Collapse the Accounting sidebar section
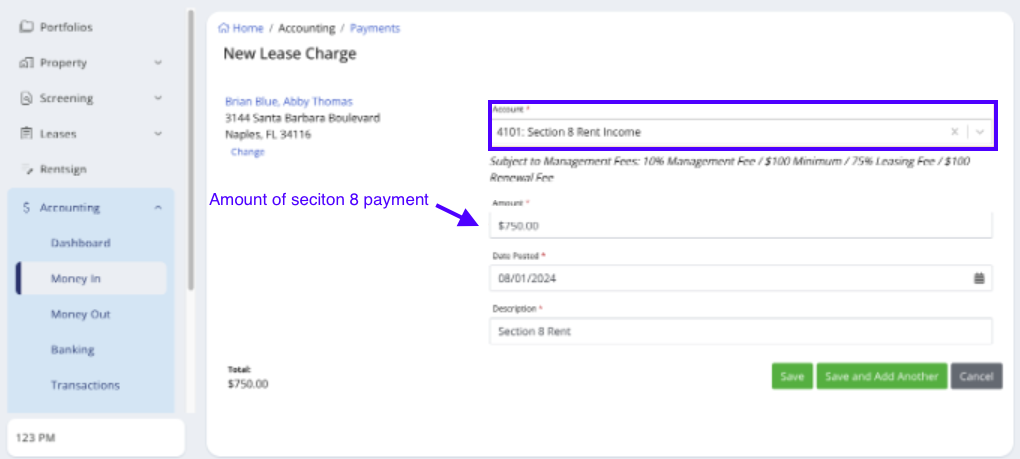Viewport: 1020px width, 459px height. [158, 208]
